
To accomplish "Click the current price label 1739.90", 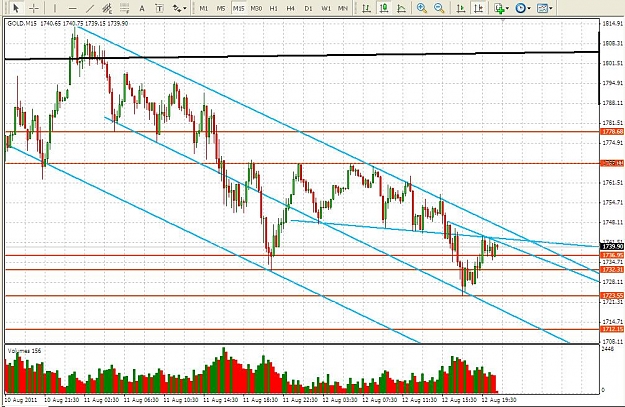I will 612,247.
